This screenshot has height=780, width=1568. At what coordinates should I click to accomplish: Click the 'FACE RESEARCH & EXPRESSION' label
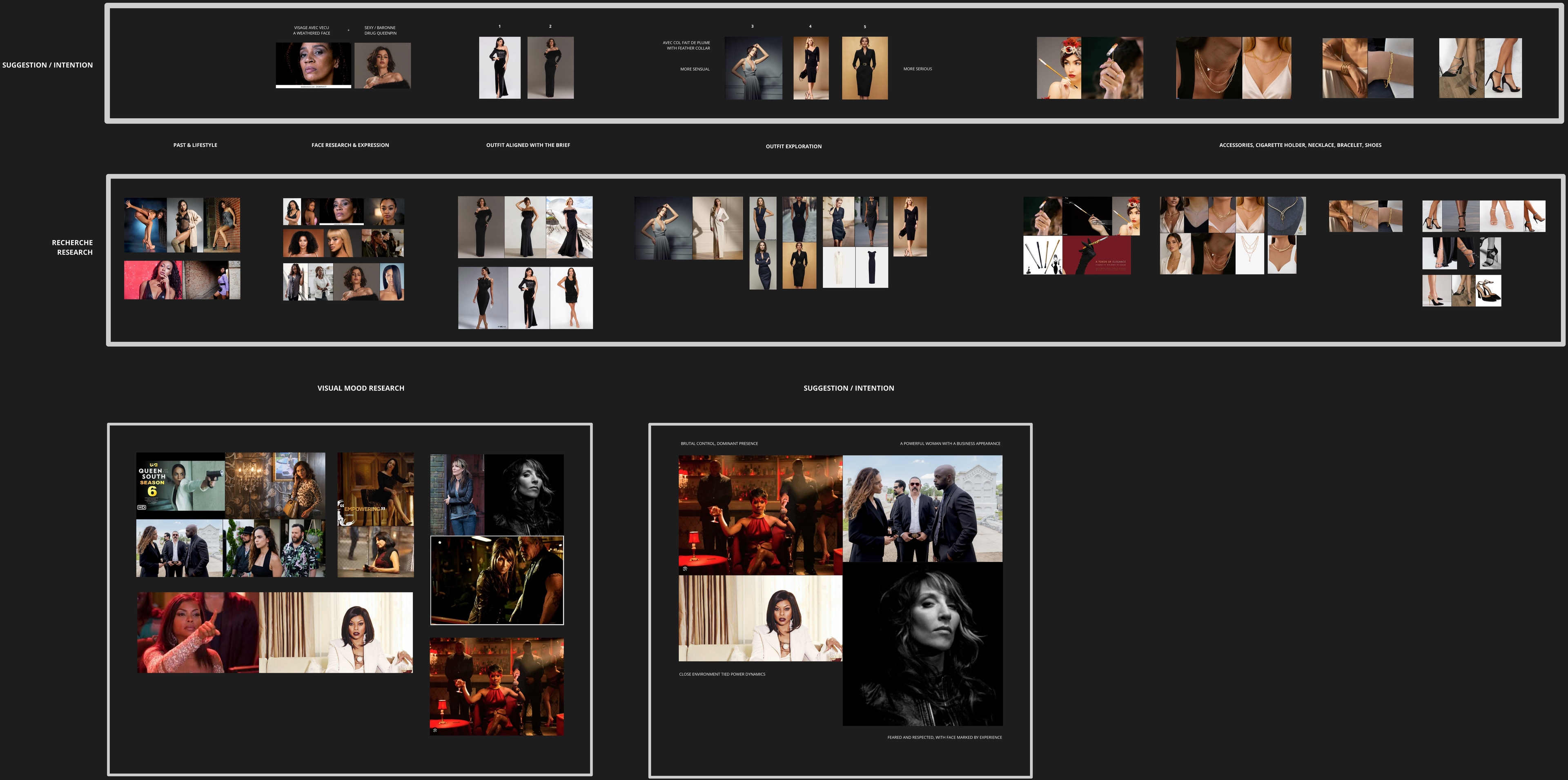(x=350, y=145)
